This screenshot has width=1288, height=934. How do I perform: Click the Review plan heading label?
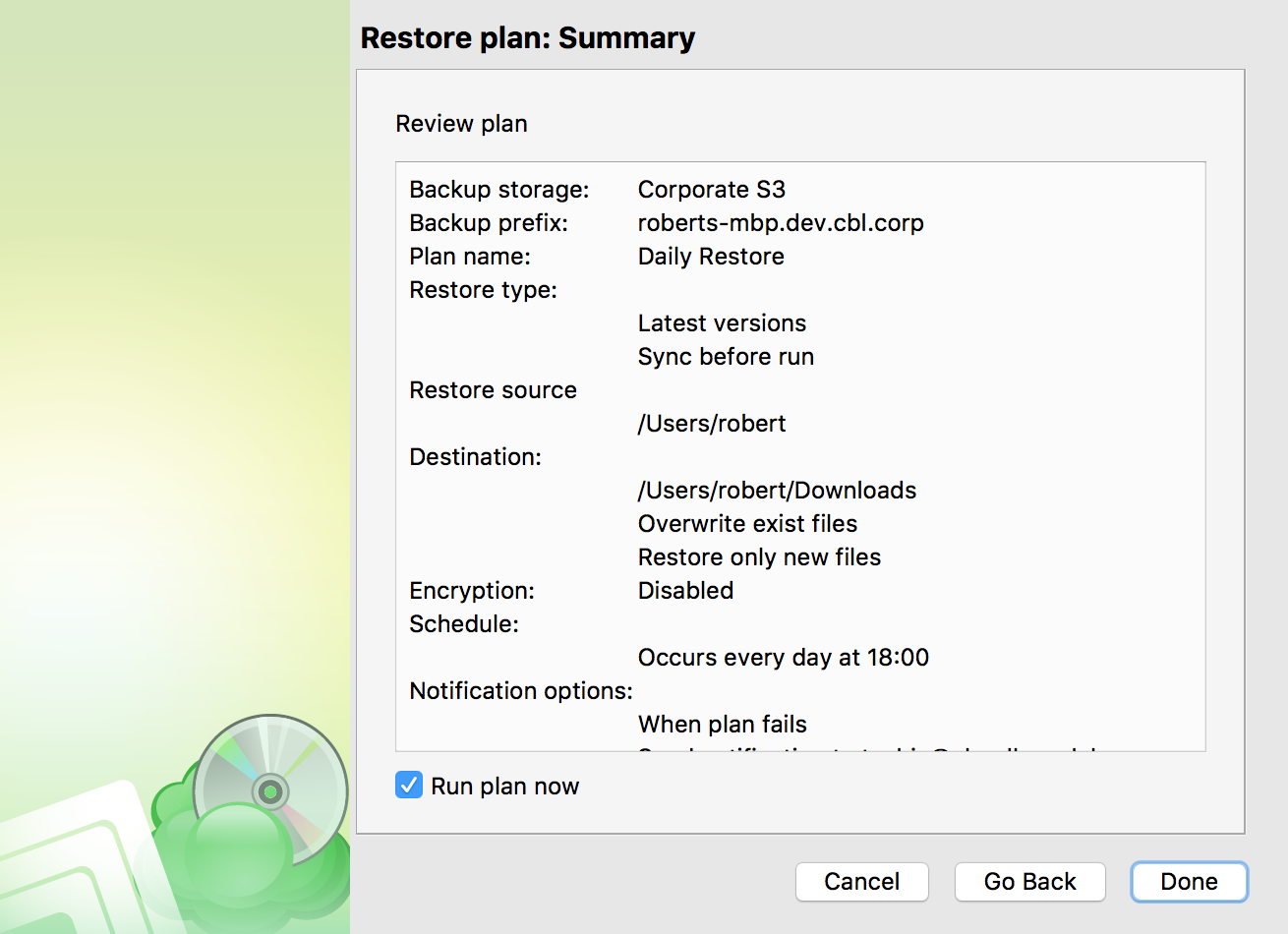coord(461,124)
